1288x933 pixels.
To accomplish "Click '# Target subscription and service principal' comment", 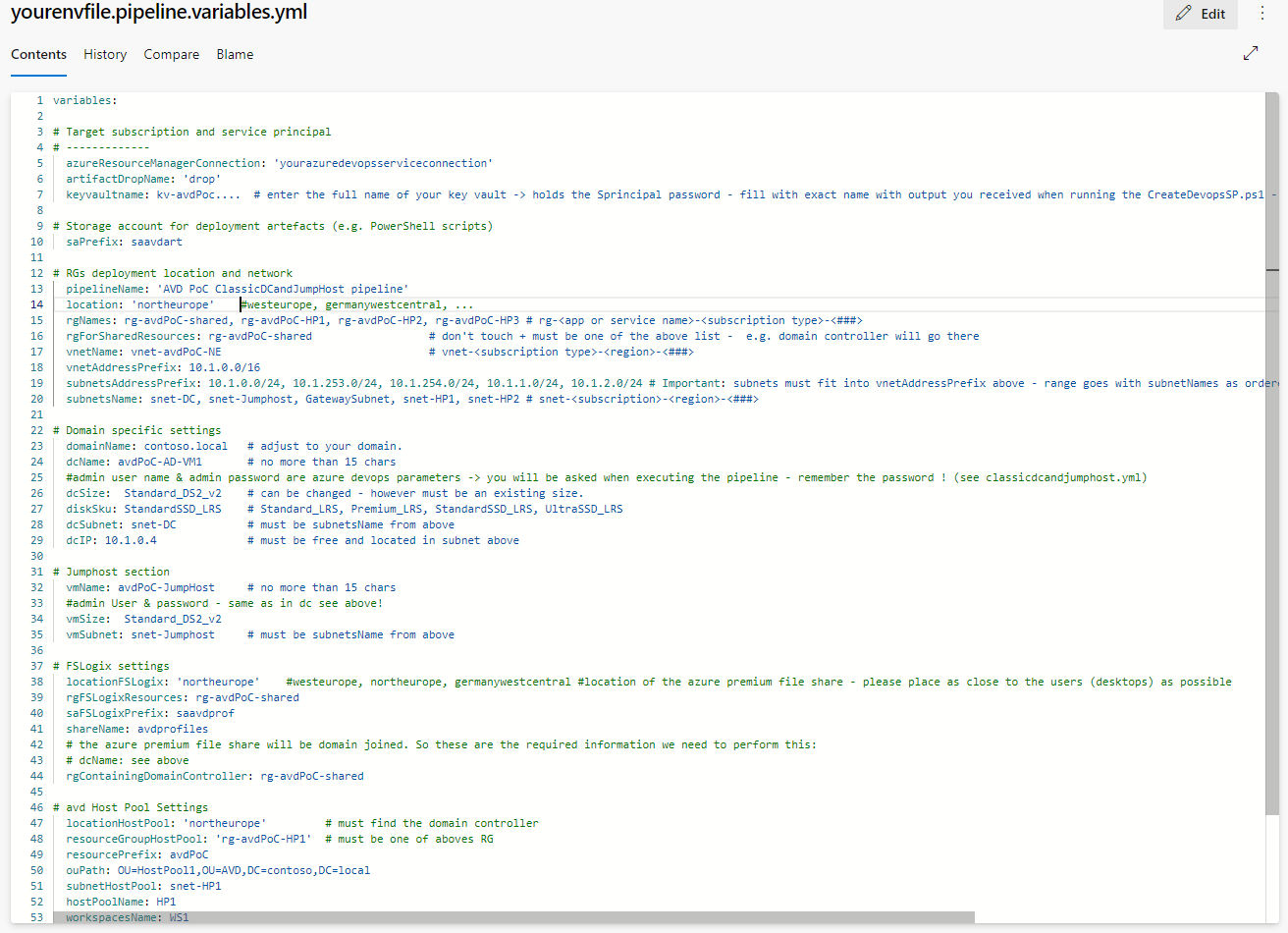I will pos(192,132).
